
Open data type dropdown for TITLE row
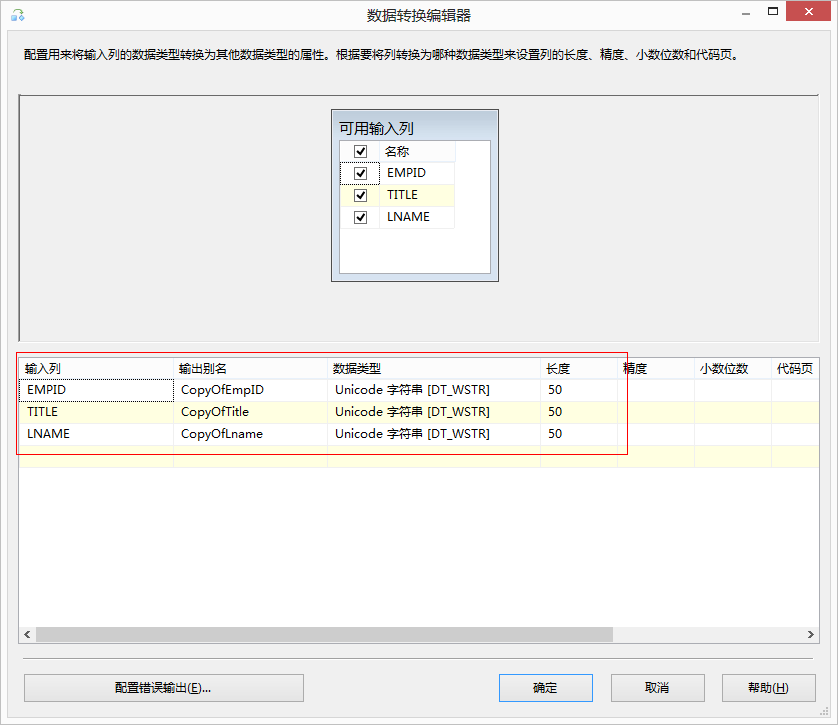[x=433, y=412]
